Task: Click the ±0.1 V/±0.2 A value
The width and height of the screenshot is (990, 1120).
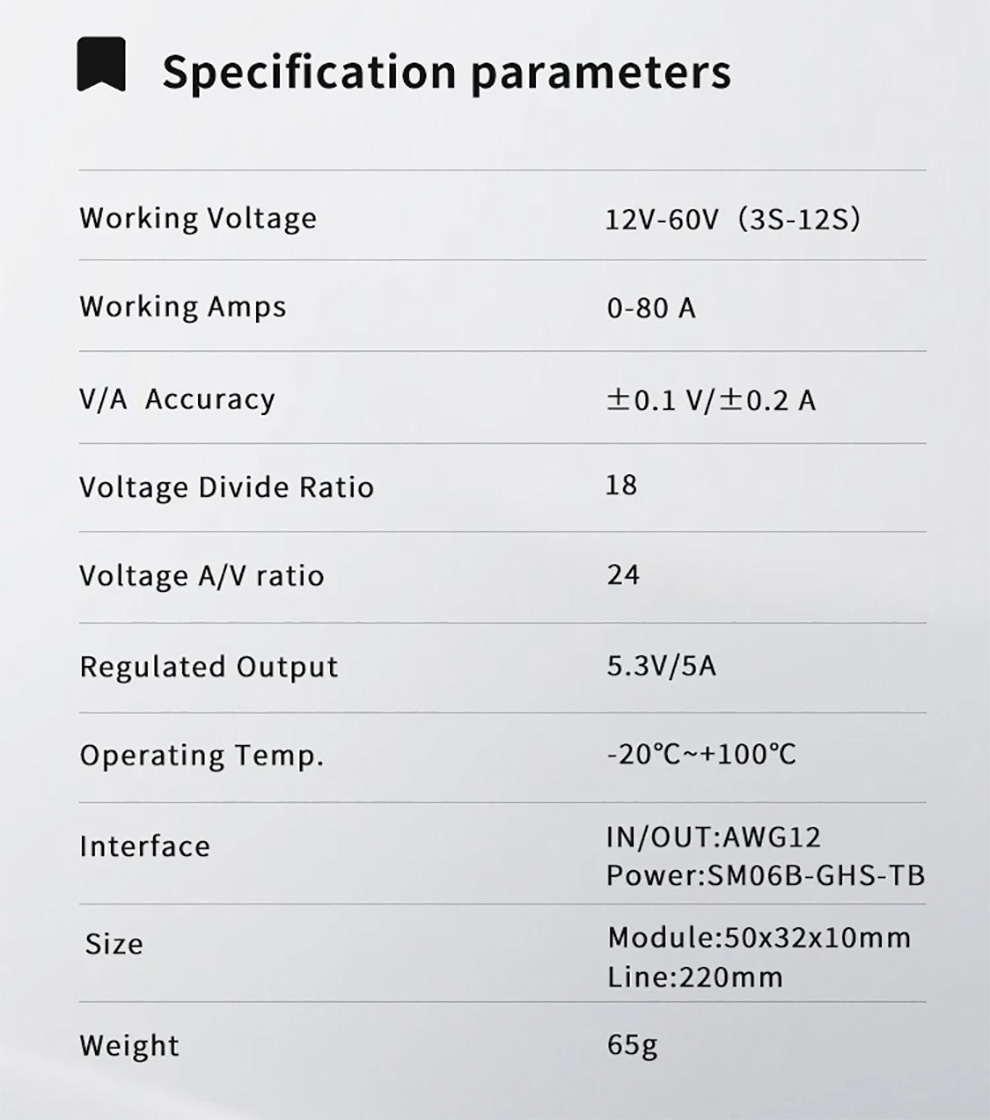Action: point(711,401)
